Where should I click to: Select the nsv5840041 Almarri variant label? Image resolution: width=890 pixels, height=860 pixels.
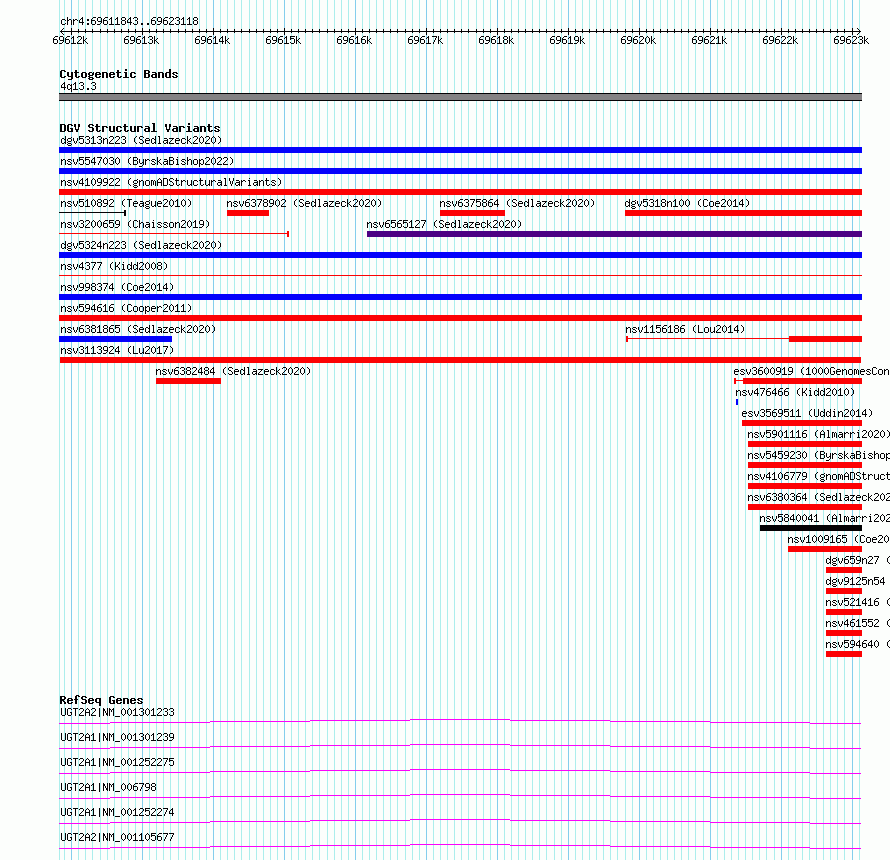coord(824,518)
